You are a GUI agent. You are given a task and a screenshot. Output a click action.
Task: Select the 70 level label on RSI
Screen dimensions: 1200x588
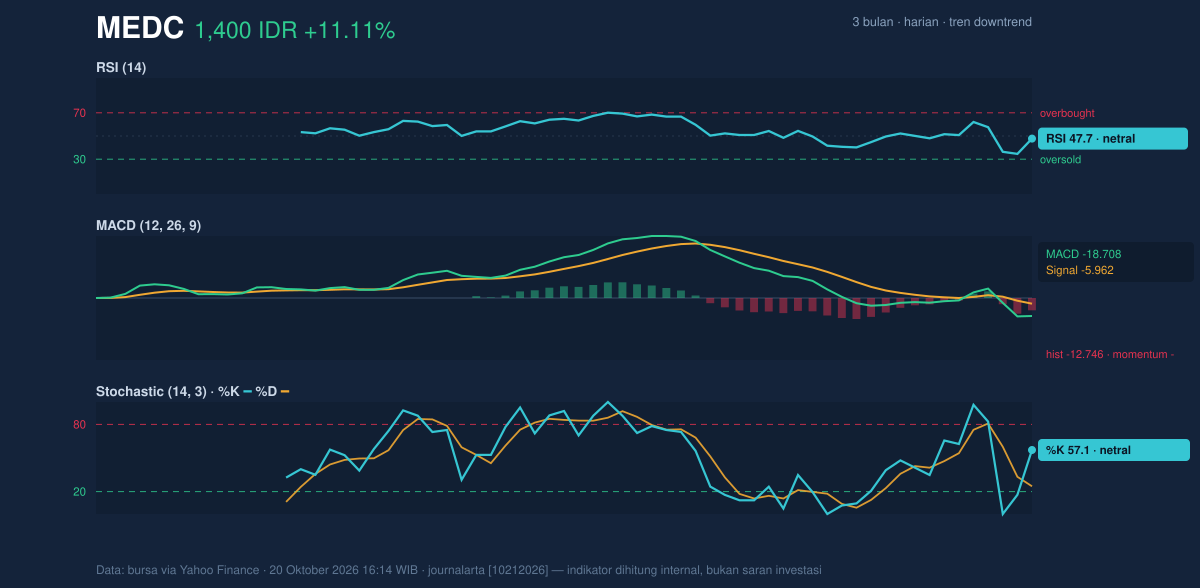point(79,113)
